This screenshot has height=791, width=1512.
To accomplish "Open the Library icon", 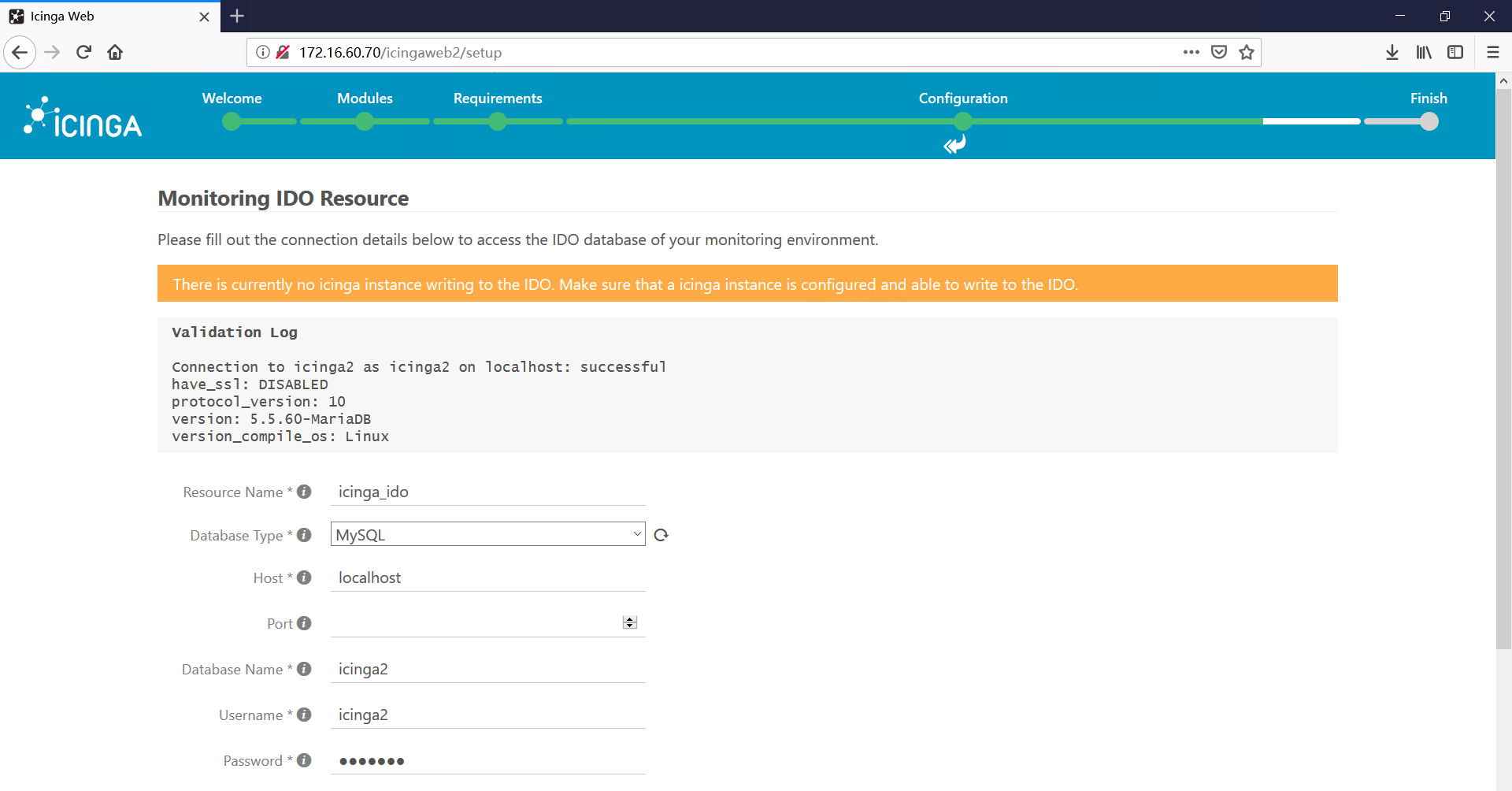I will [1424, 53].
